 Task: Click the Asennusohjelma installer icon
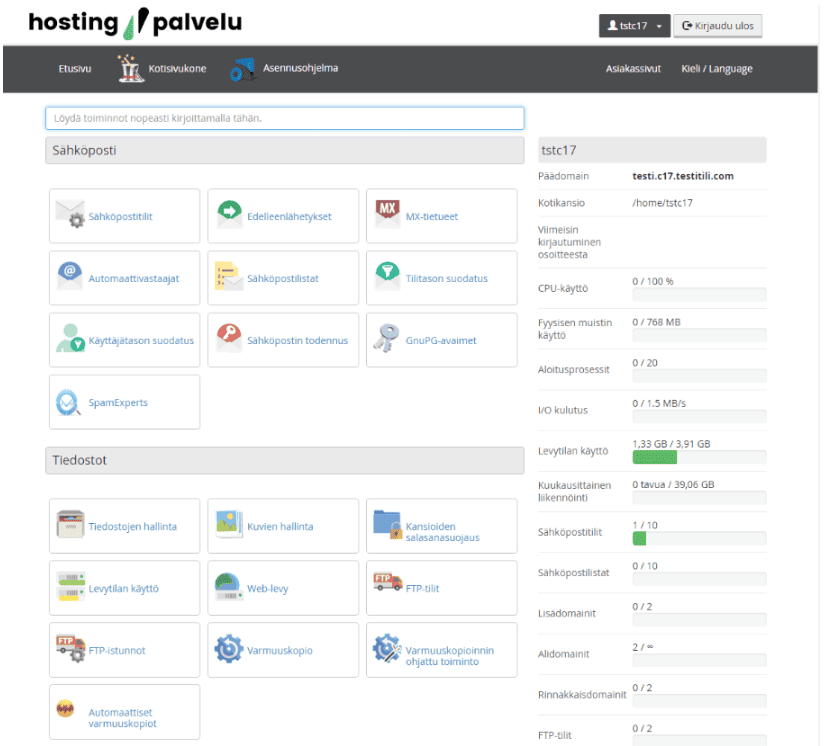243,69
